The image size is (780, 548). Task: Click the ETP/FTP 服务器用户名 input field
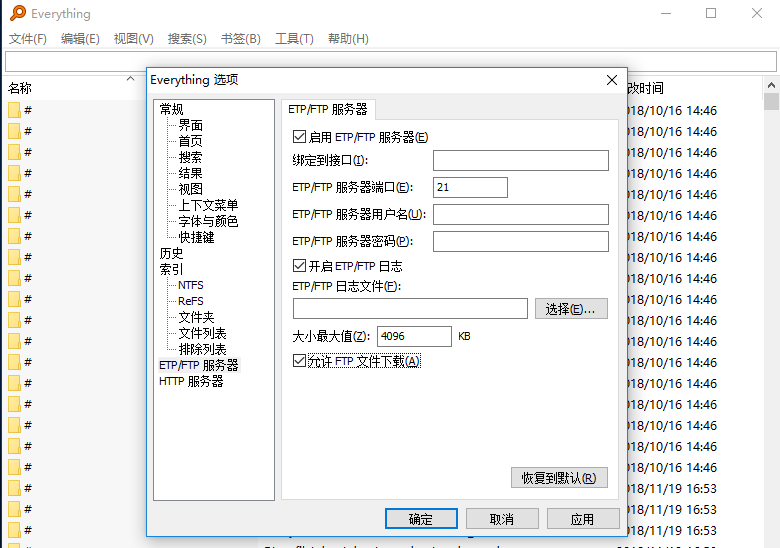(x=521, y=214)
